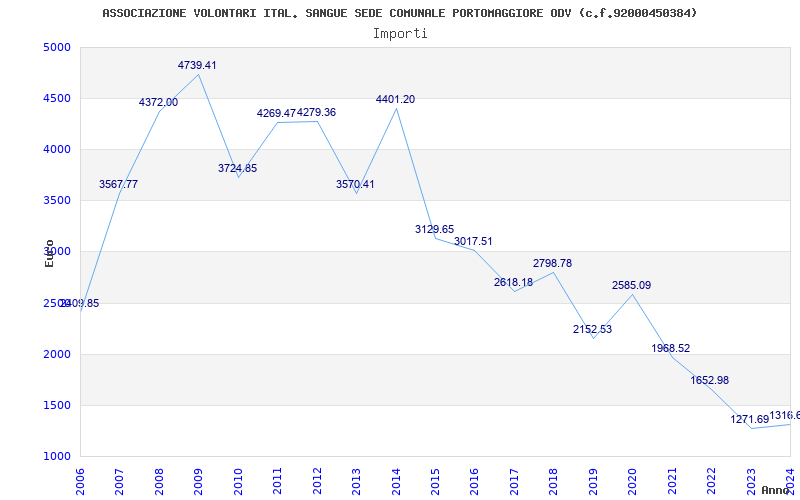800x500 pixels.
Task: Select the data label 2618.18
Action: (x=513, y=282)
